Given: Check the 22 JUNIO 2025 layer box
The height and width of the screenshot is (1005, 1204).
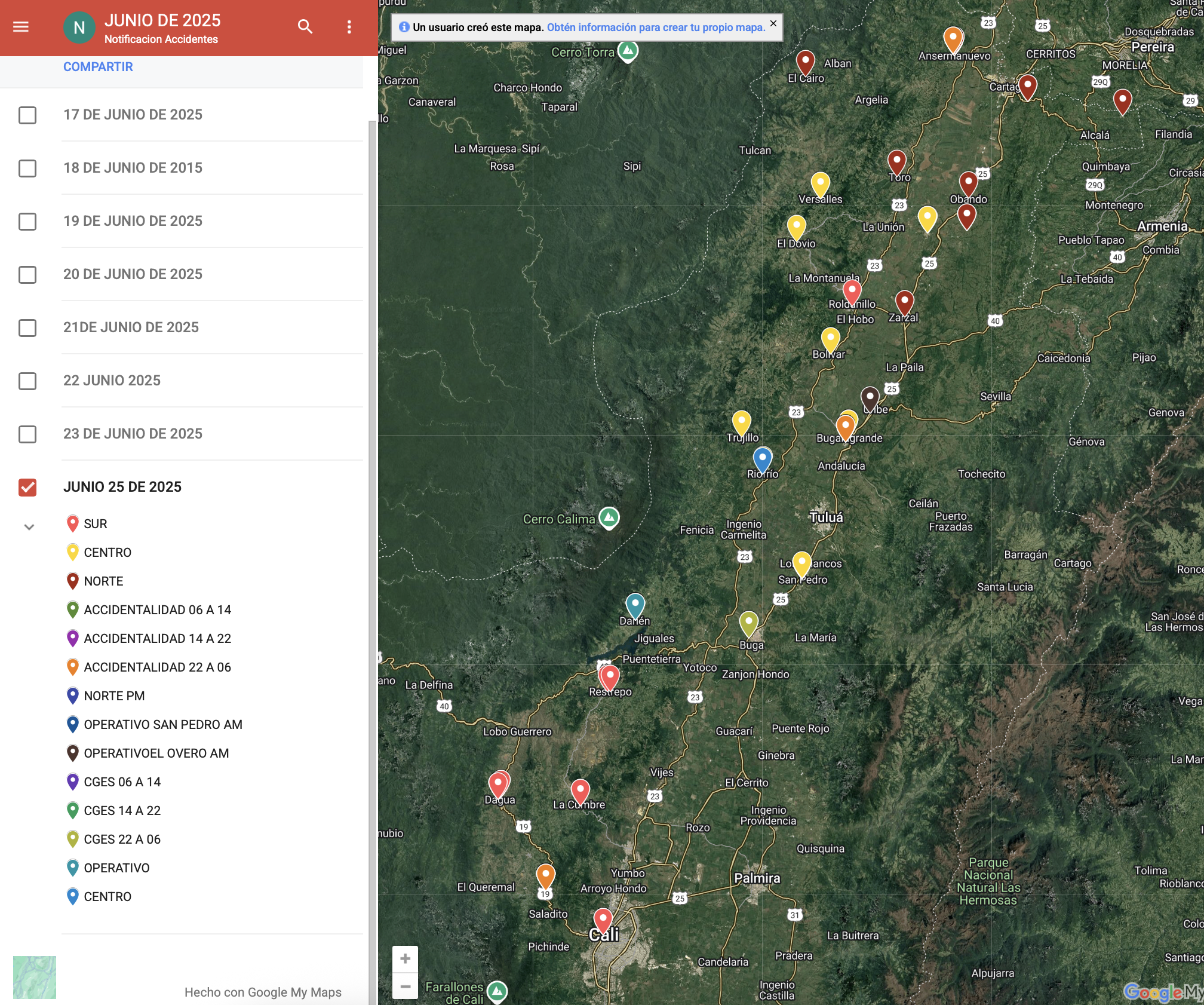Looking at the screenshot, I should click(27, 381).
